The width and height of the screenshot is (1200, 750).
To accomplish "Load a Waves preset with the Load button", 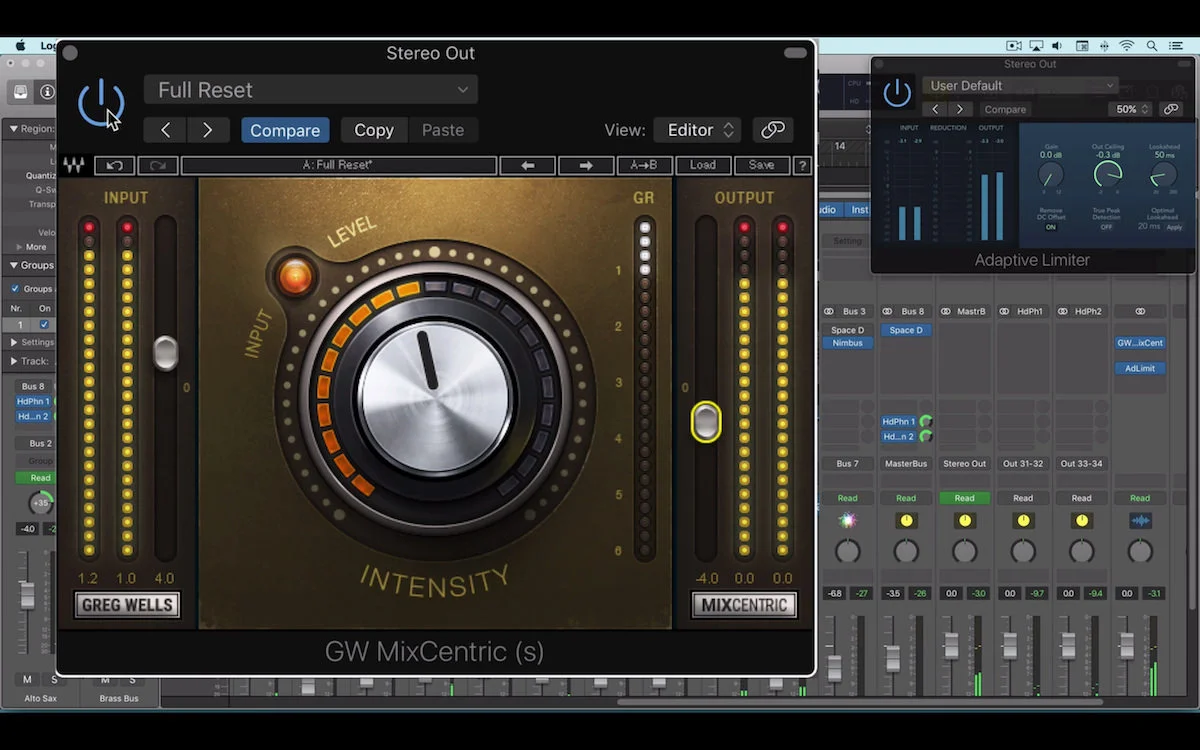I will point(703,165).
